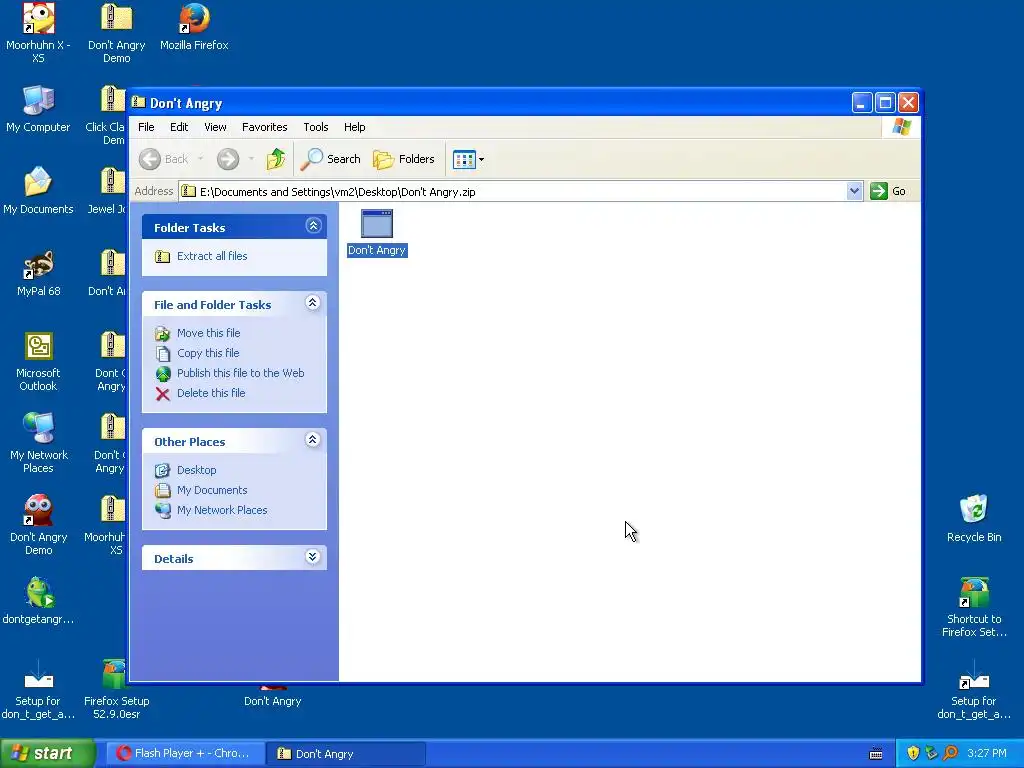Select My Computer desktop icon

[39, 109]
